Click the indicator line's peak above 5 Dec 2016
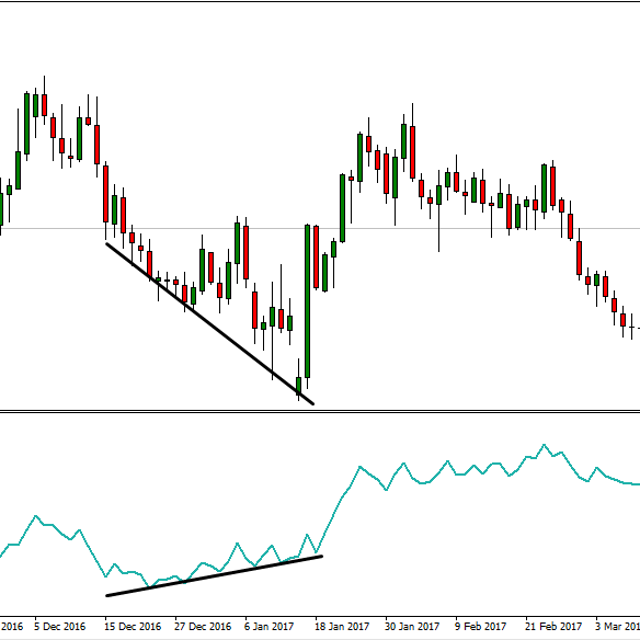Image resolution: width=640 pixels, height=640 pixels. [37, 517]
